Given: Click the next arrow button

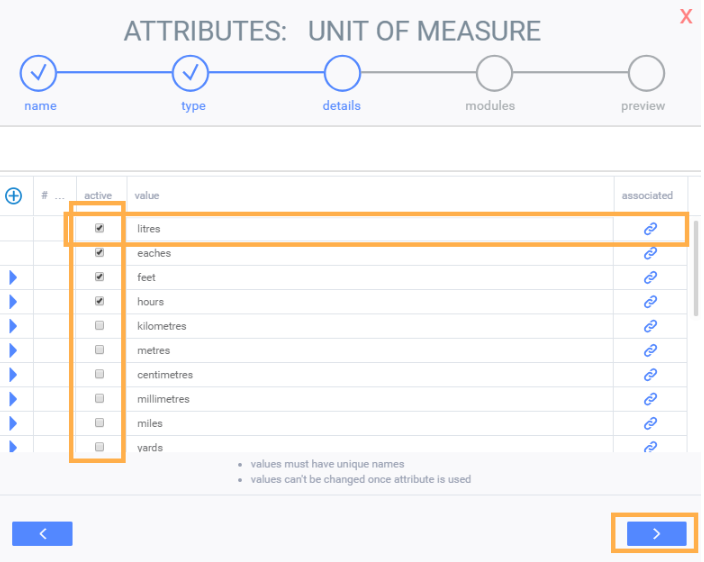Looking at the screenshot, I should pos(656,534).
